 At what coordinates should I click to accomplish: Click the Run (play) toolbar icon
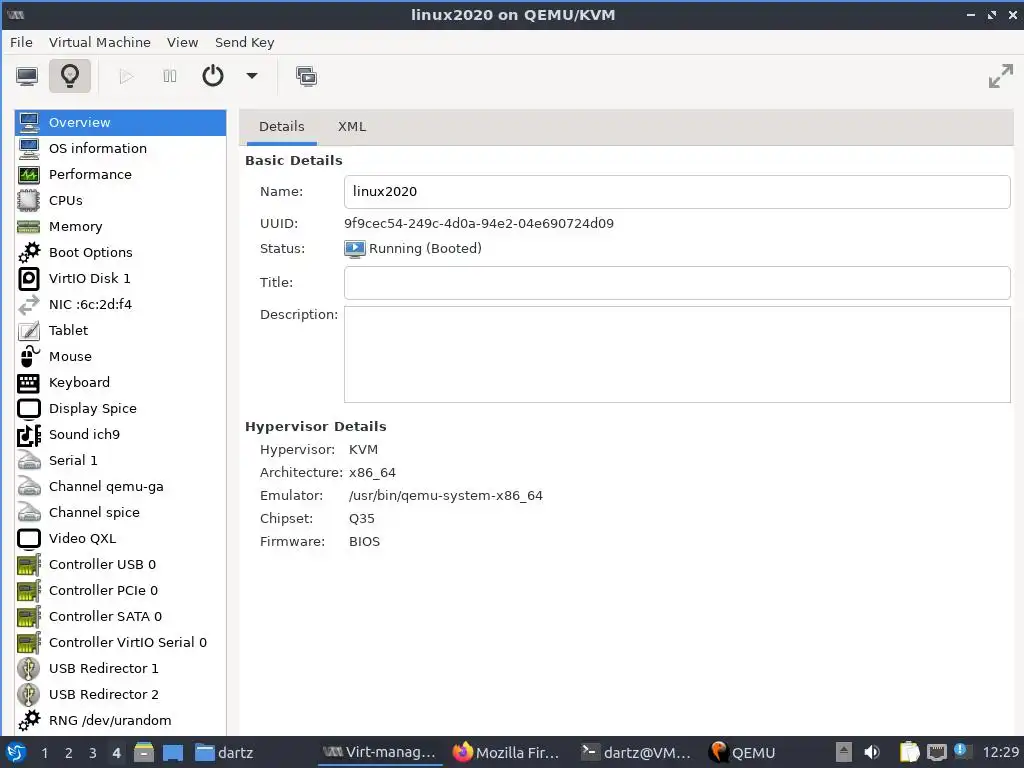[x=126, y=76]
